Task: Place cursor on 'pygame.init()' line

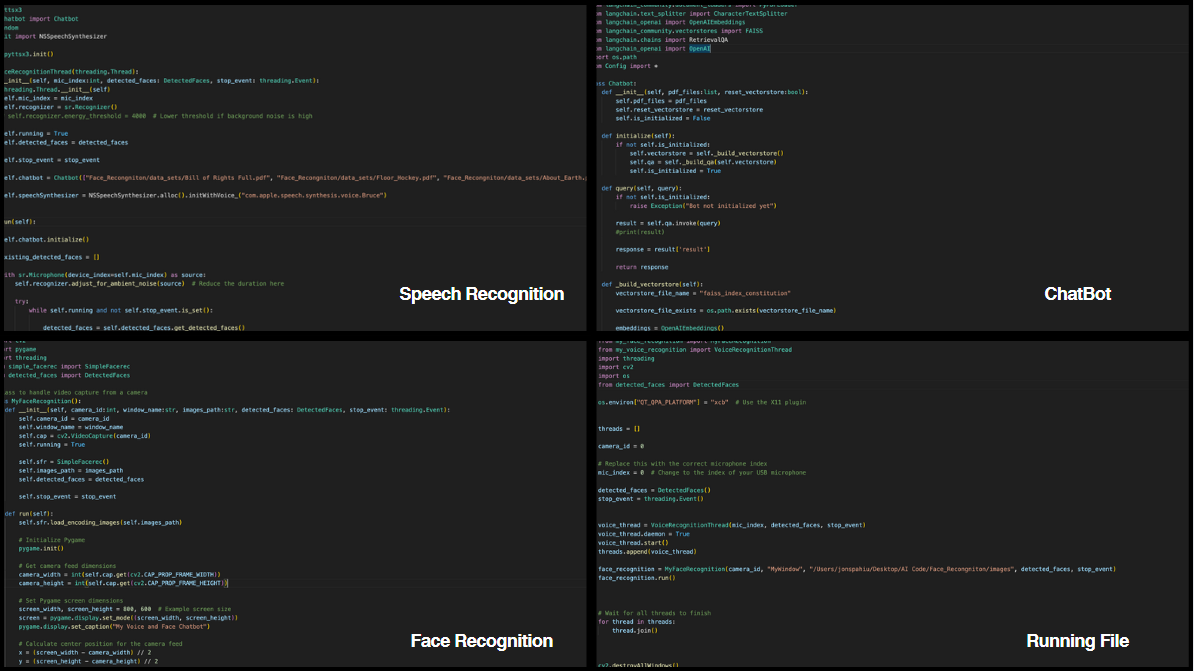Action: (x=40, y=549)
